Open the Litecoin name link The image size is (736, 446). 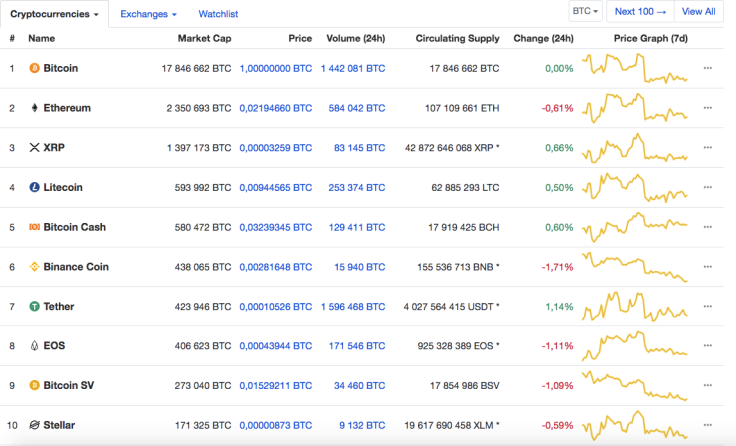[x=63, y=187]
